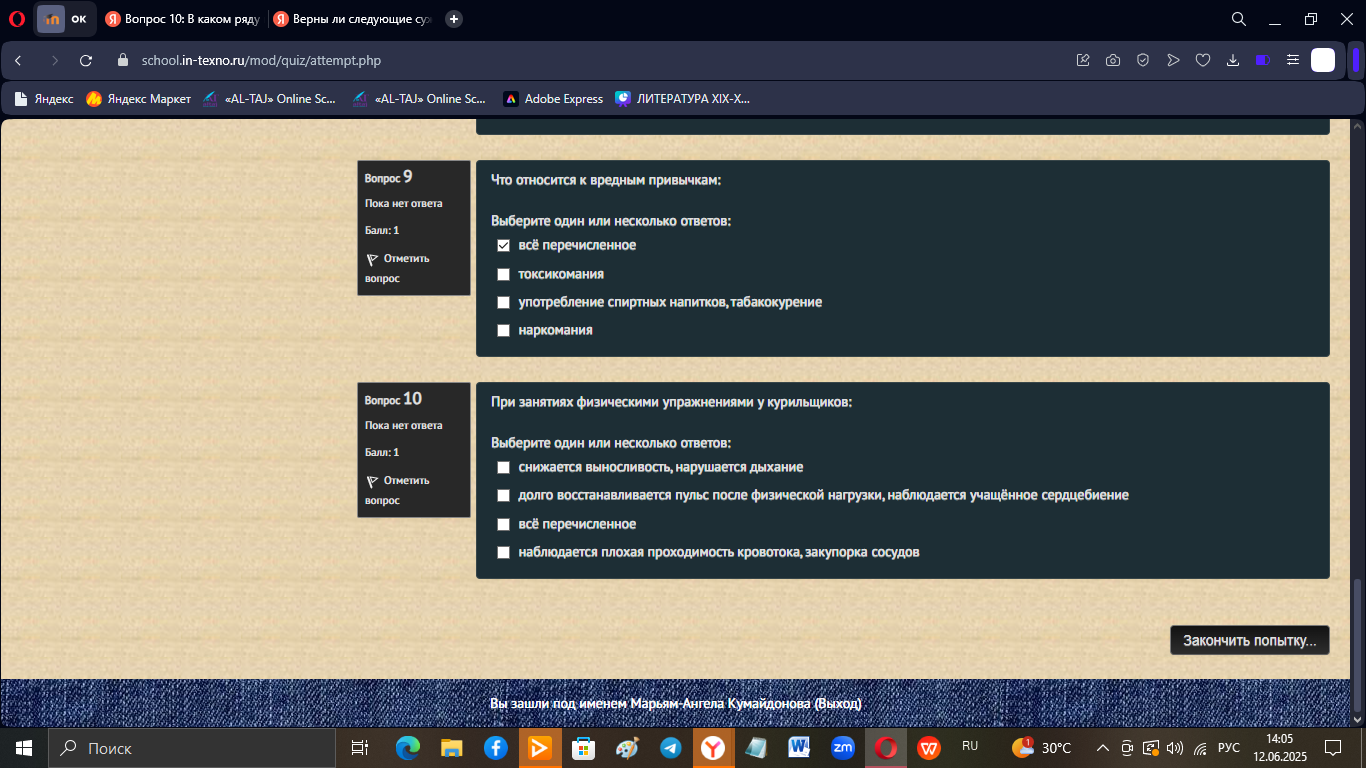
Task: Click the "Закончить попытку..." button
Action: (1250, 641)
